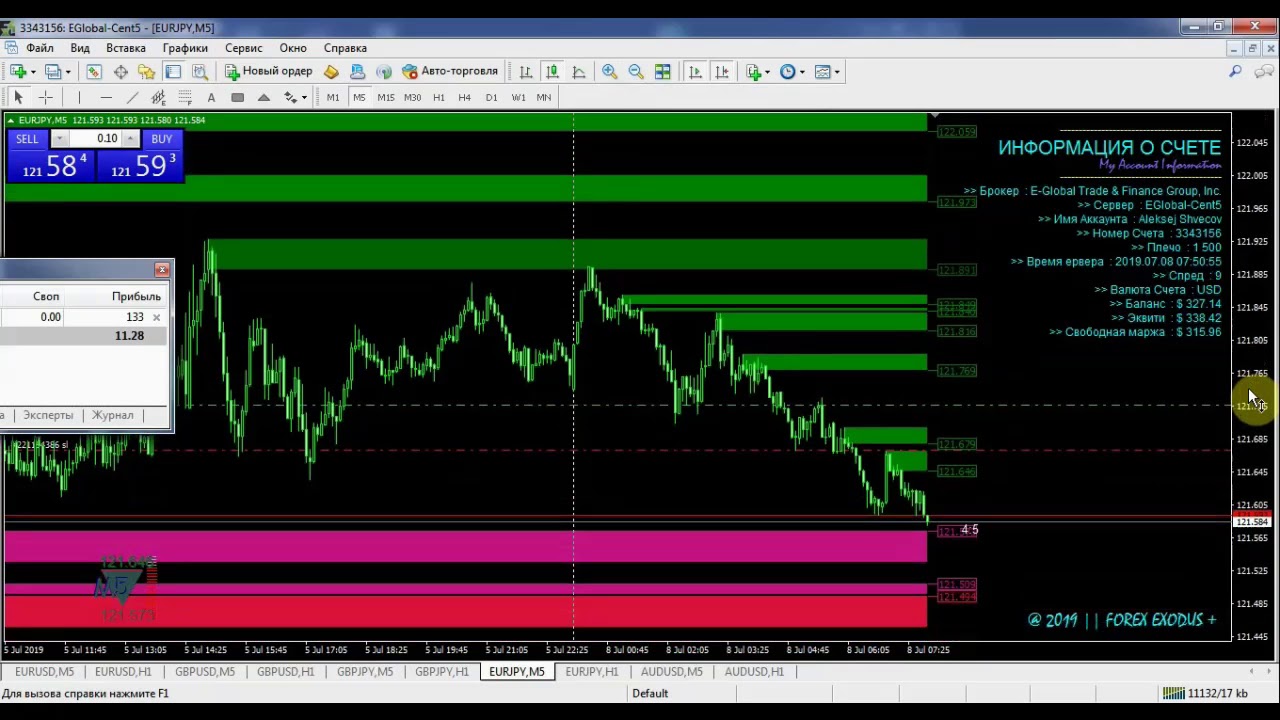Switch to the W1 timeframe

coord(518,97)
